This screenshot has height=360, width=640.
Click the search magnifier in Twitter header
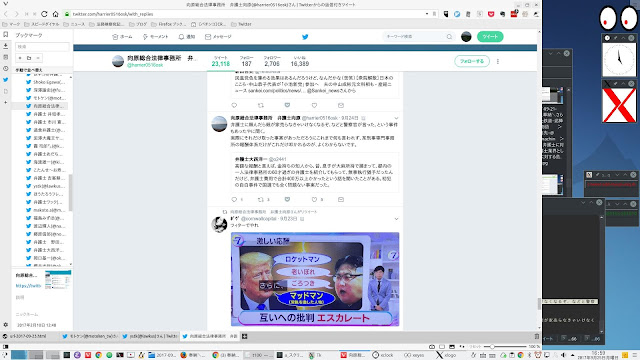[x=449, y=37]
